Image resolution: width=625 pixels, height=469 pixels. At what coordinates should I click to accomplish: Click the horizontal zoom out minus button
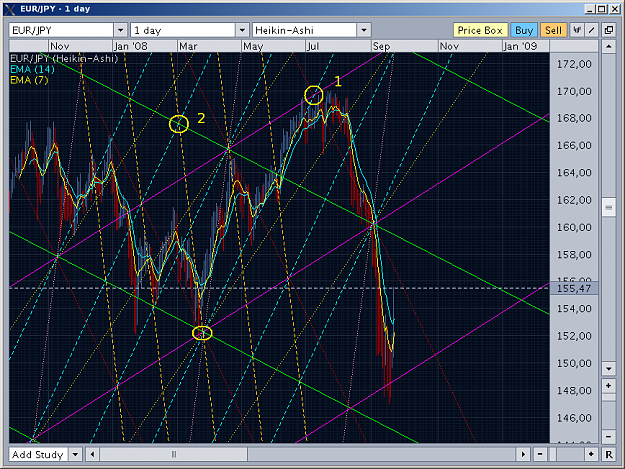click(x=540, y=454)
